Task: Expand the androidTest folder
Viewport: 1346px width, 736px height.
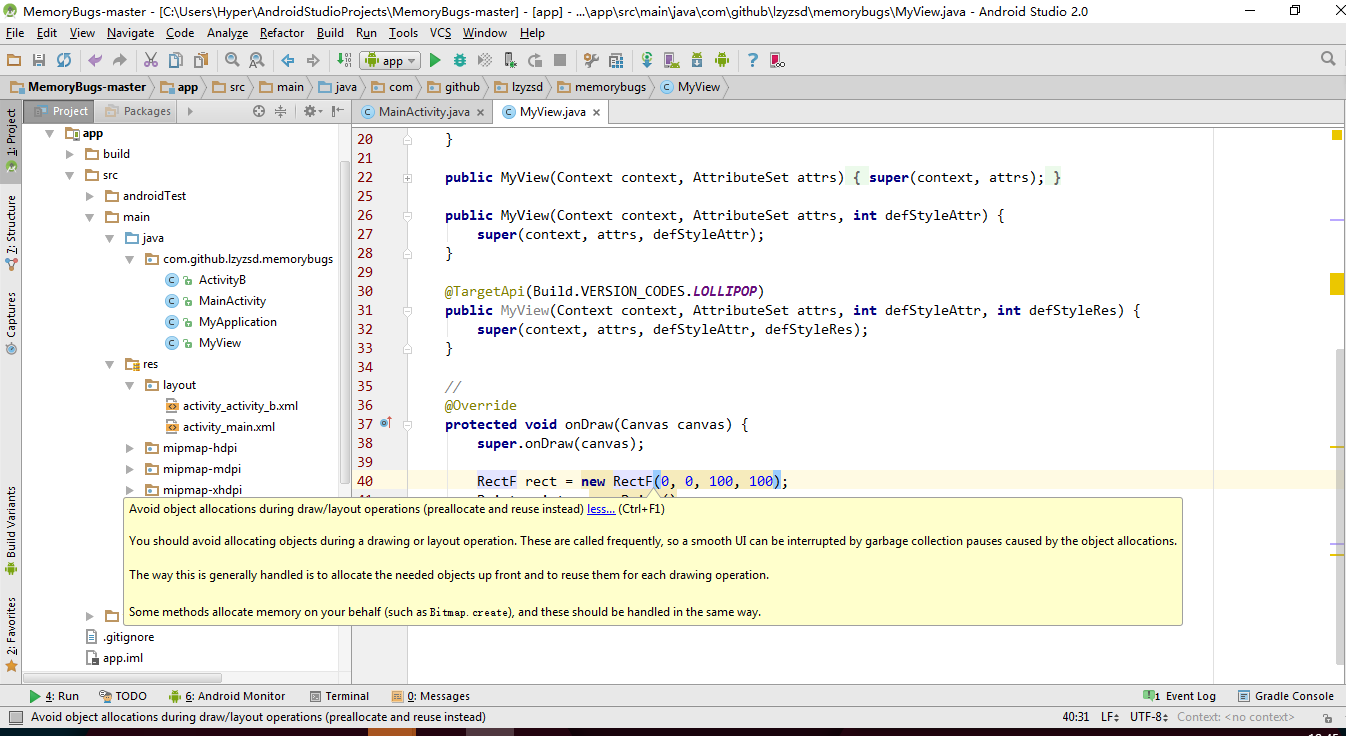Action: point(89,196)
